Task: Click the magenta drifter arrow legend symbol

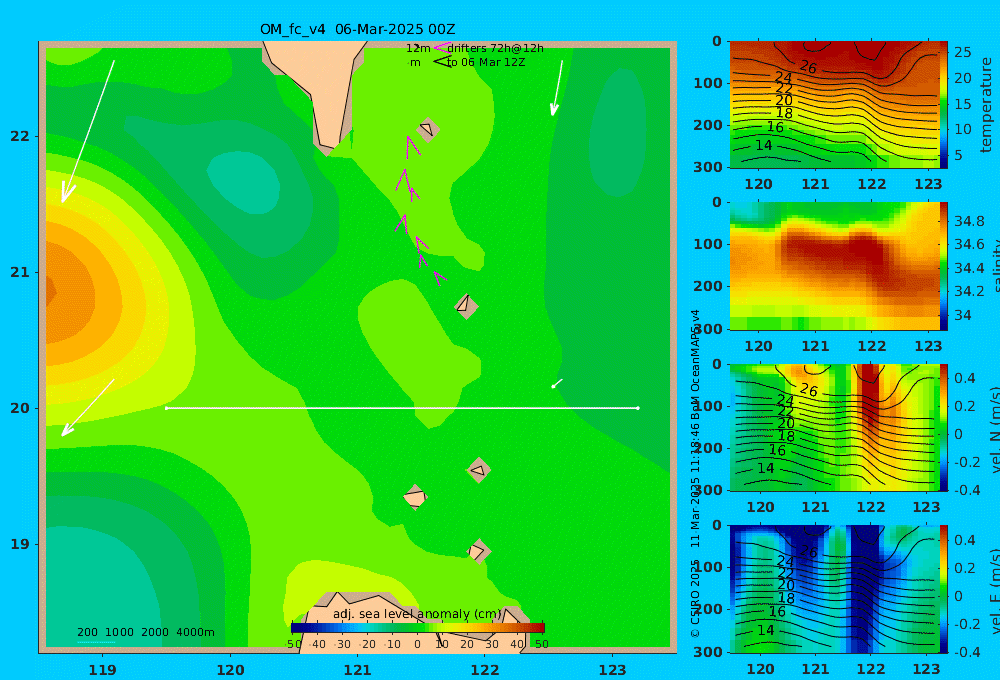Action: (441, 47)
